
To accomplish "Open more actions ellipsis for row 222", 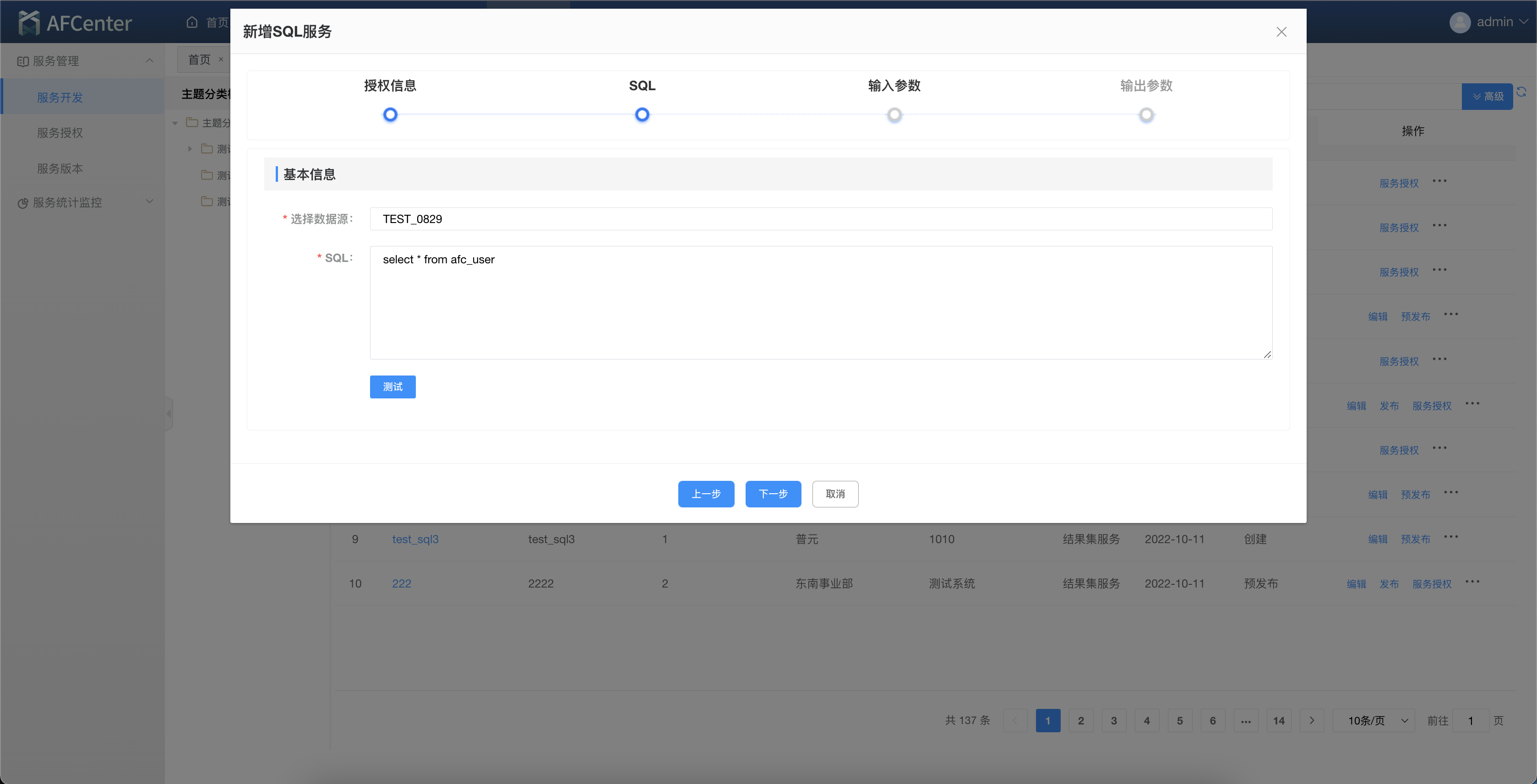I will point(1472,581).
